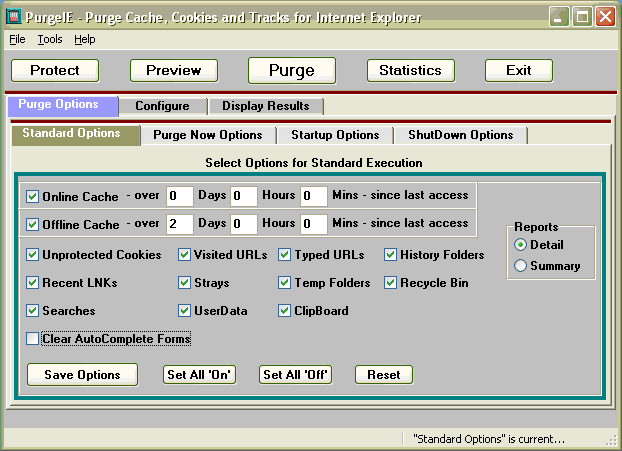Click the window resize grip in status bar
Screen dimensions: 622x451
pyautogui.click(x=611, y=440)
